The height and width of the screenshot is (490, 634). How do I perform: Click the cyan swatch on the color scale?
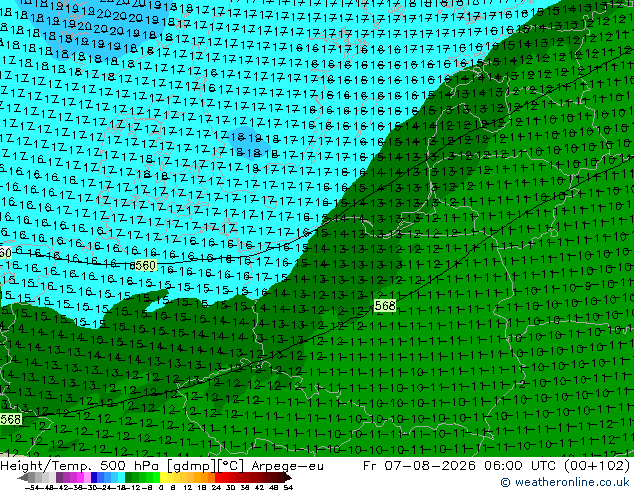[122, 478]
